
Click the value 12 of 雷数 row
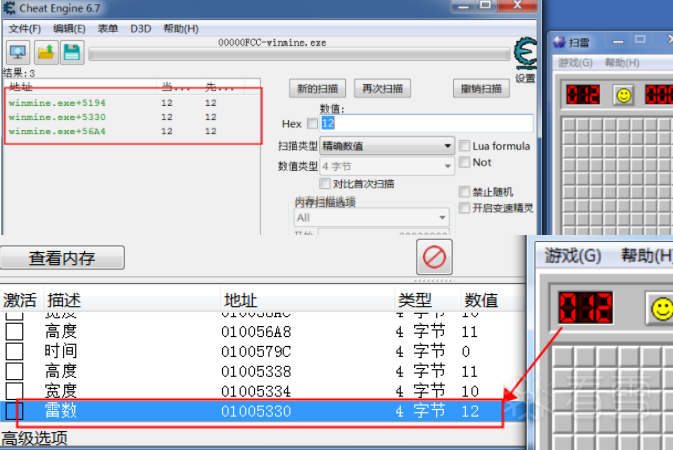[470, 411]
